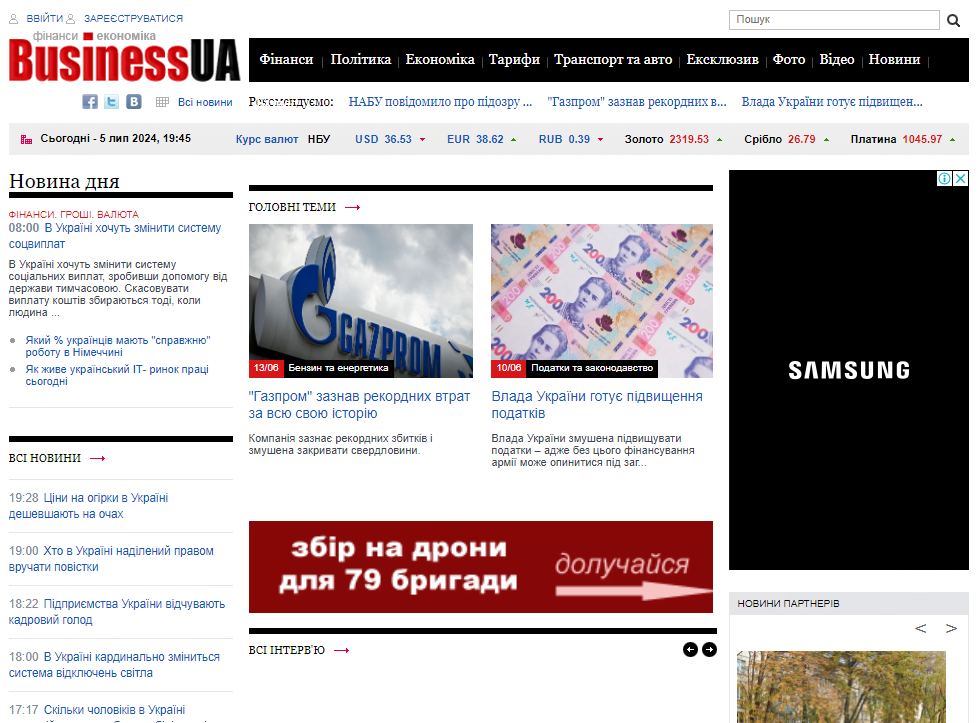Focus the Пошук search field

click(x=834, y=20)
